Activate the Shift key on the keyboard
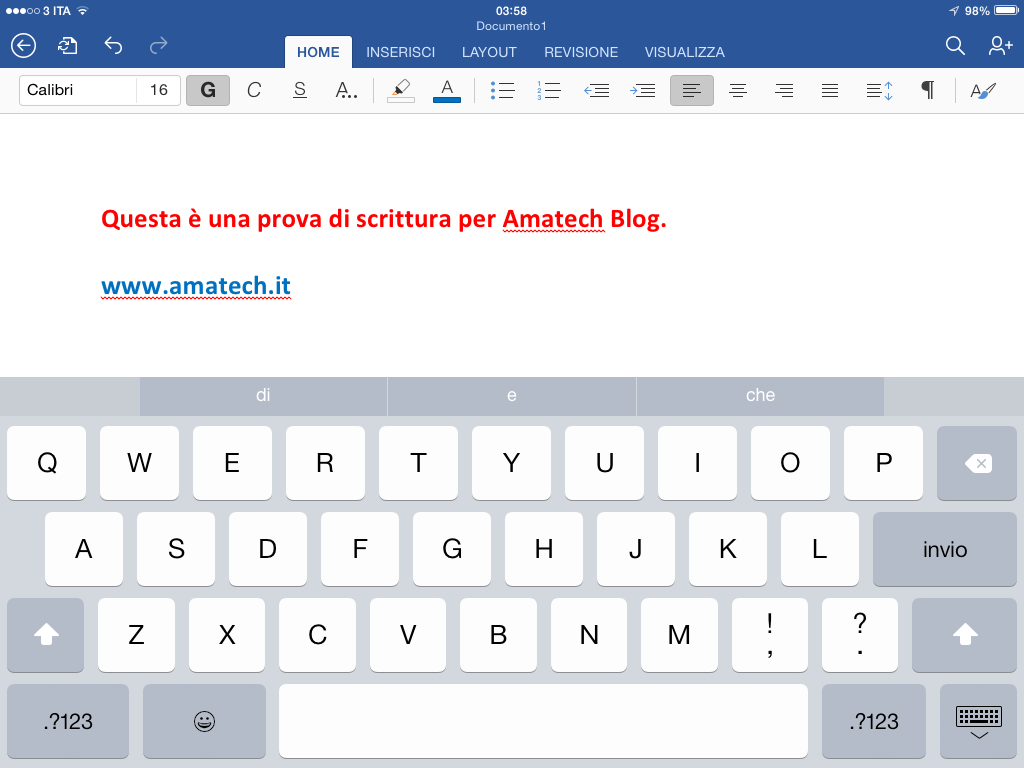The height and width of the screenshot is (768, 1024). pos(46,635)
